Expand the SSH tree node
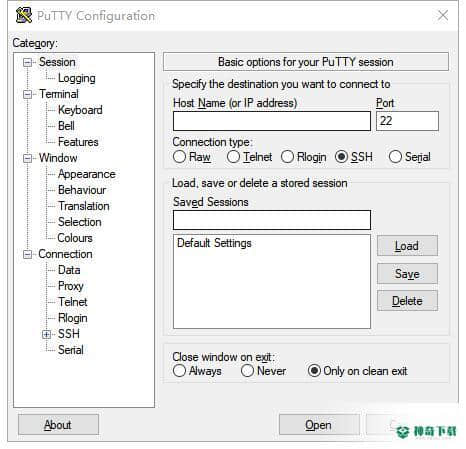This screenshot has height=449, width=466. click(47, 334)
